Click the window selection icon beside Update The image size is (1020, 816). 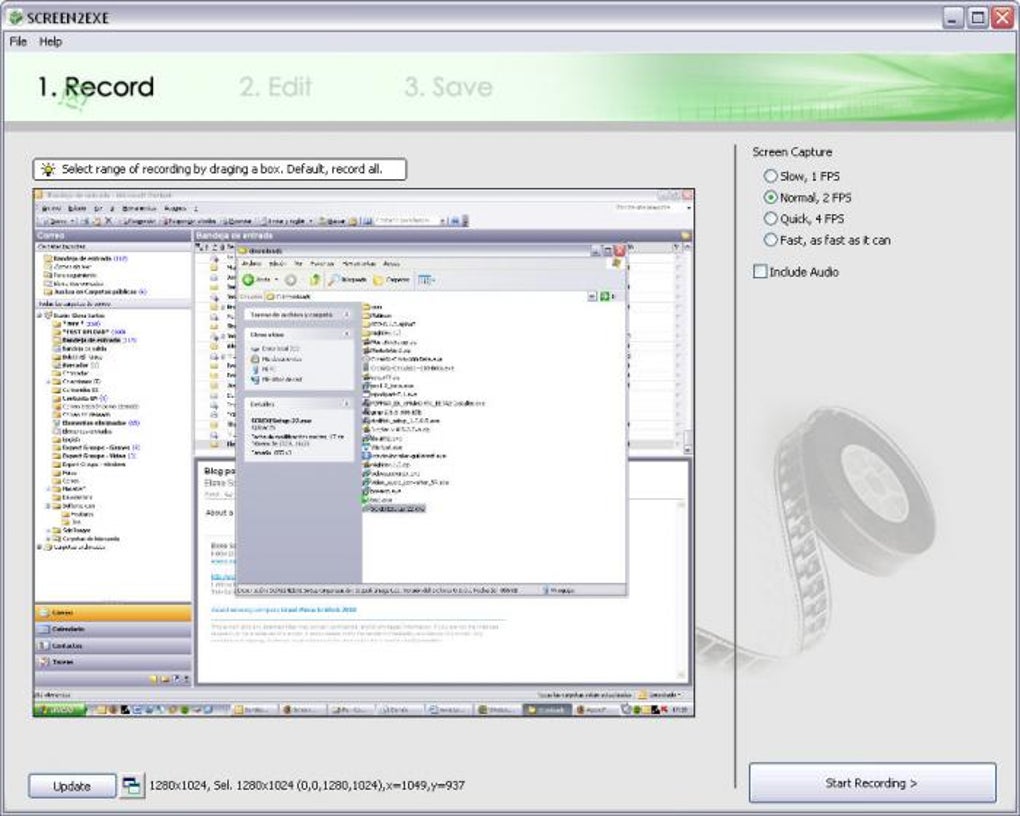[x=132, y=785]
